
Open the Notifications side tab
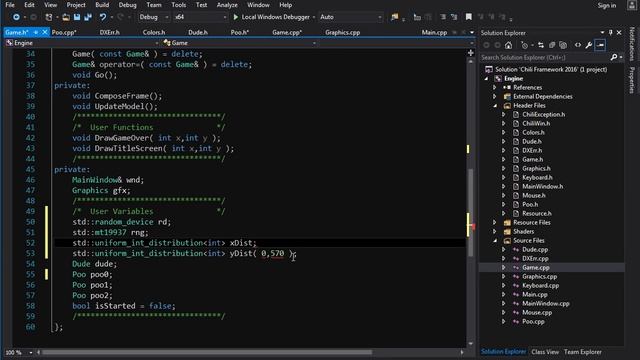coord(632,44)
